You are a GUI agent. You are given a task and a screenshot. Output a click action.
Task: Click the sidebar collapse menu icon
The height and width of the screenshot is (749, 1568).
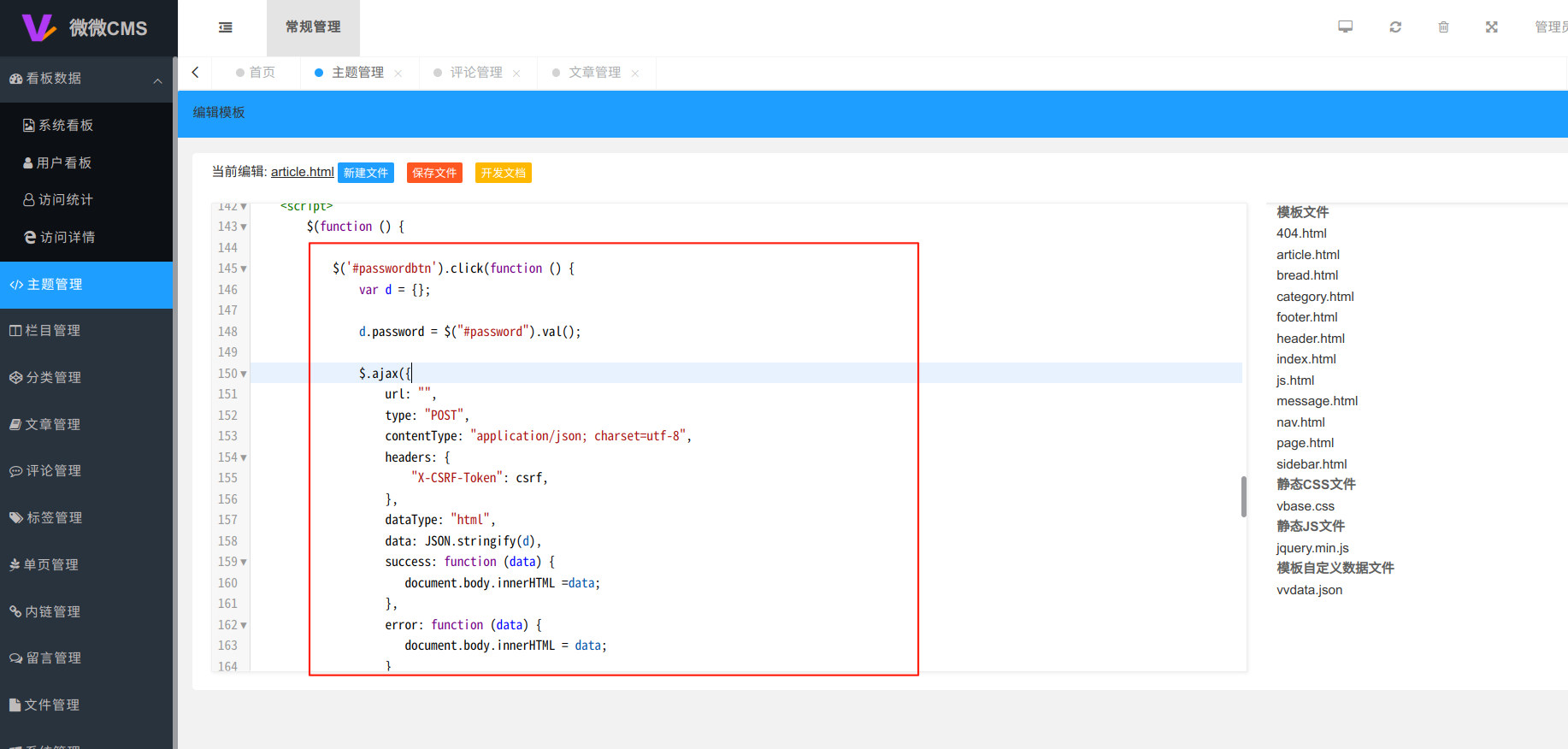[x=226, y=27]
